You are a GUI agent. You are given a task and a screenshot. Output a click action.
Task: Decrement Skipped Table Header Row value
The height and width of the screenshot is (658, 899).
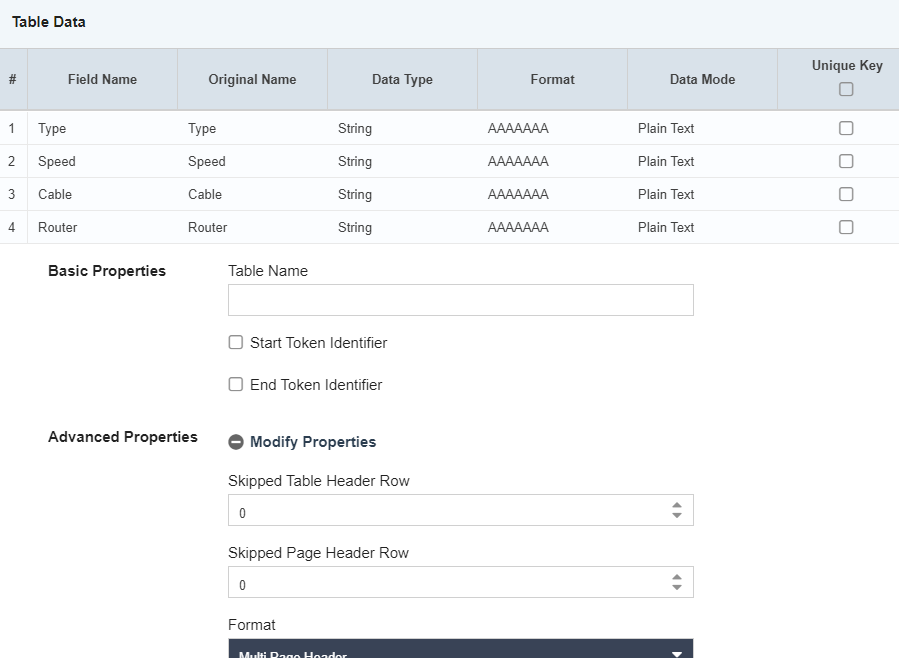[x=677, y=516]
